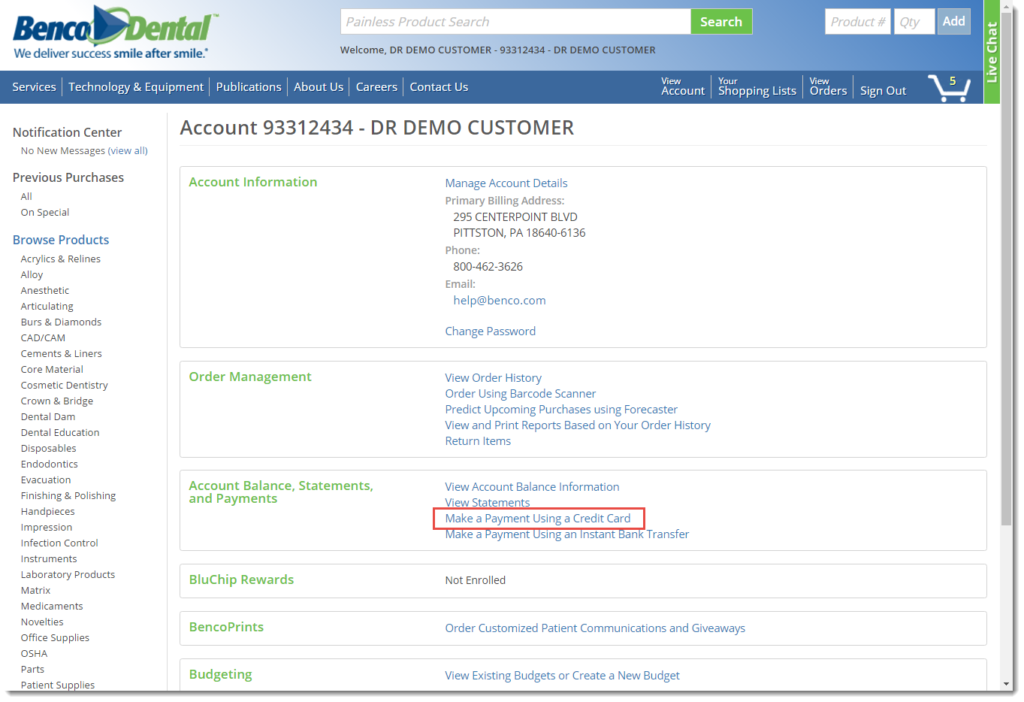
Task: Browse the Evacuation category
Action: (x=46, y=479)
